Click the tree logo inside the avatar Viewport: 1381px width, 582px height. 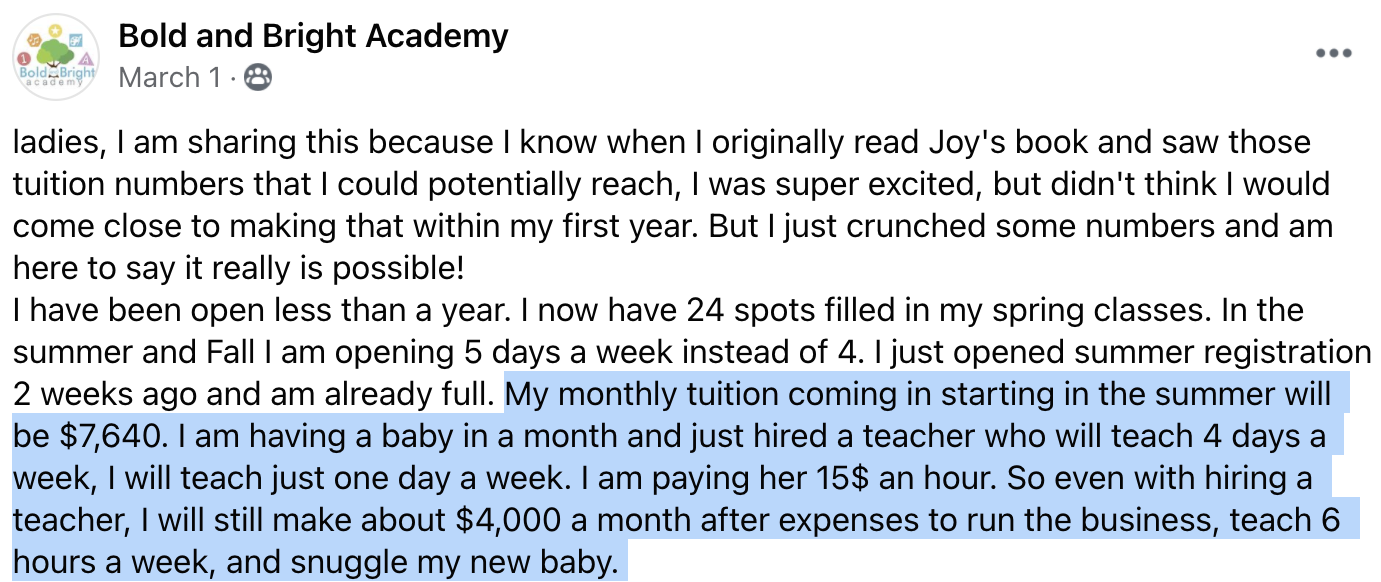coord(57,52)
